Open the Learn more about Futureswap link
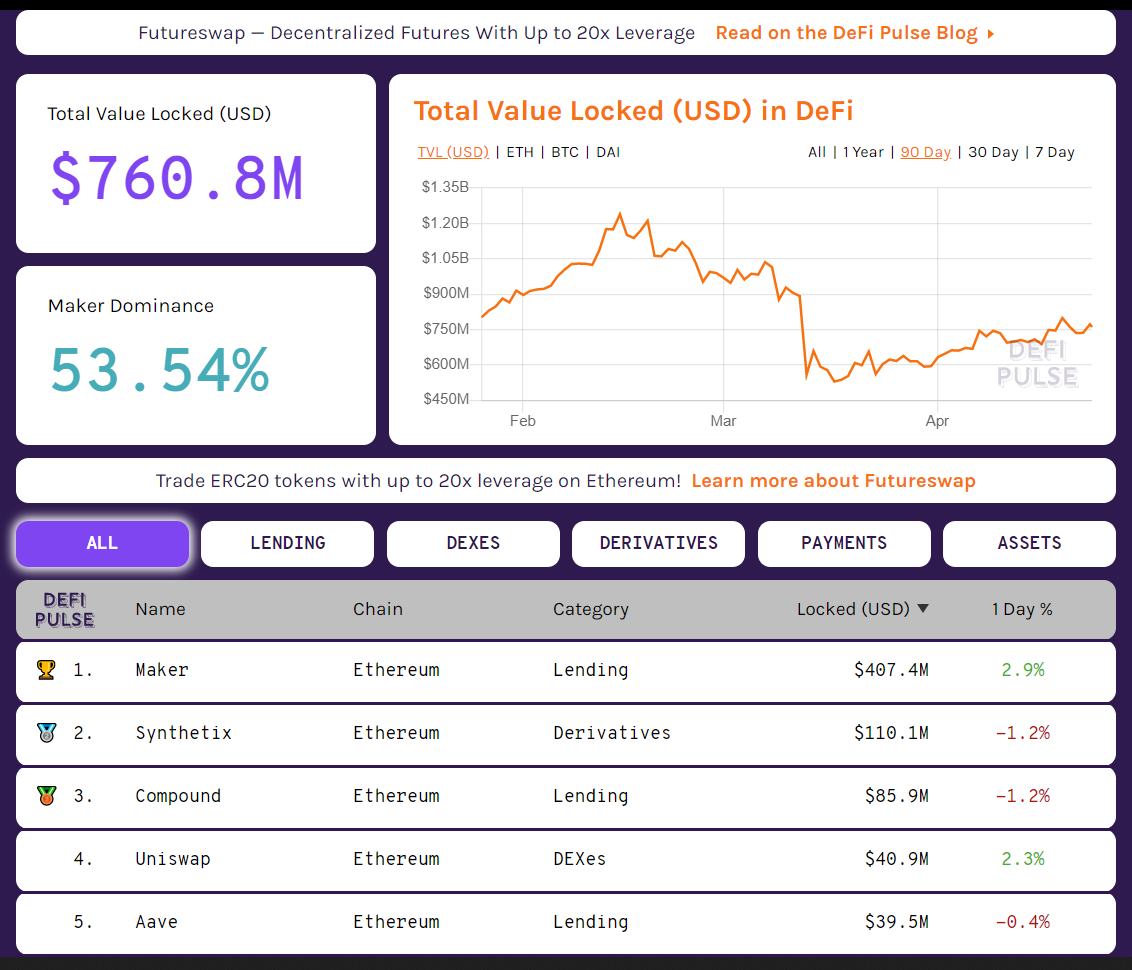Screen dimensions: 1132x970 click(833, 481)
